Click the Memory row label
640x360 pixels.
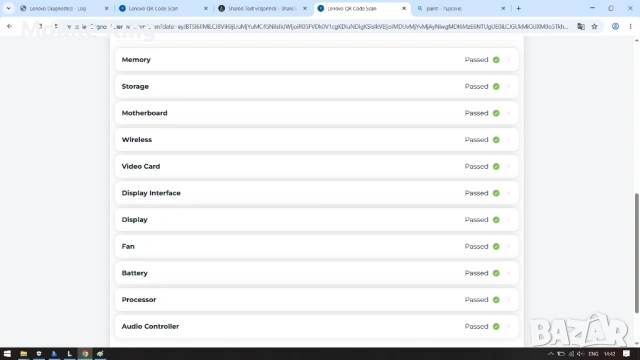(x=136, y=60)
